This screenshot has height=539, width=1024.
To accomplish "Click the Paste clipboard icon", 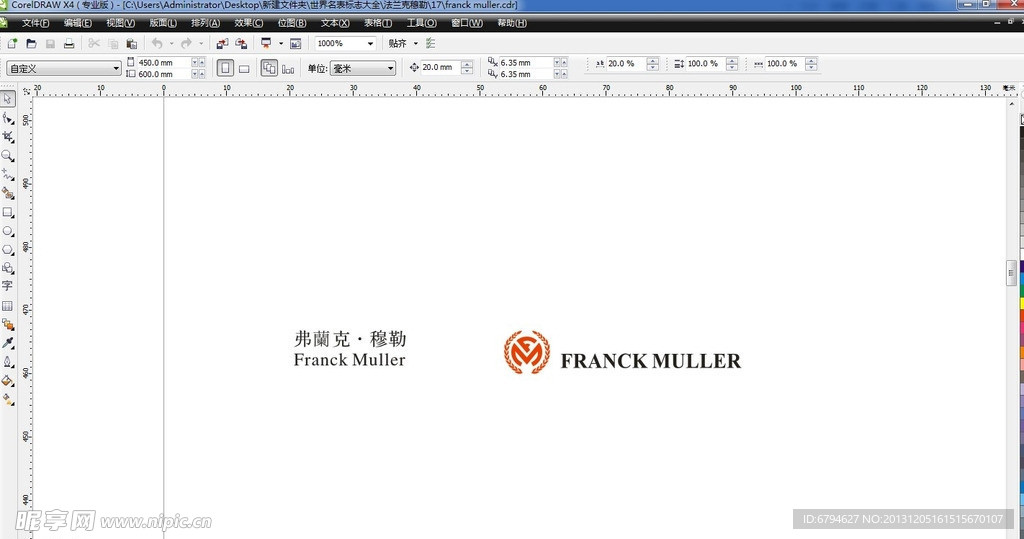I will tap(131, 44).
